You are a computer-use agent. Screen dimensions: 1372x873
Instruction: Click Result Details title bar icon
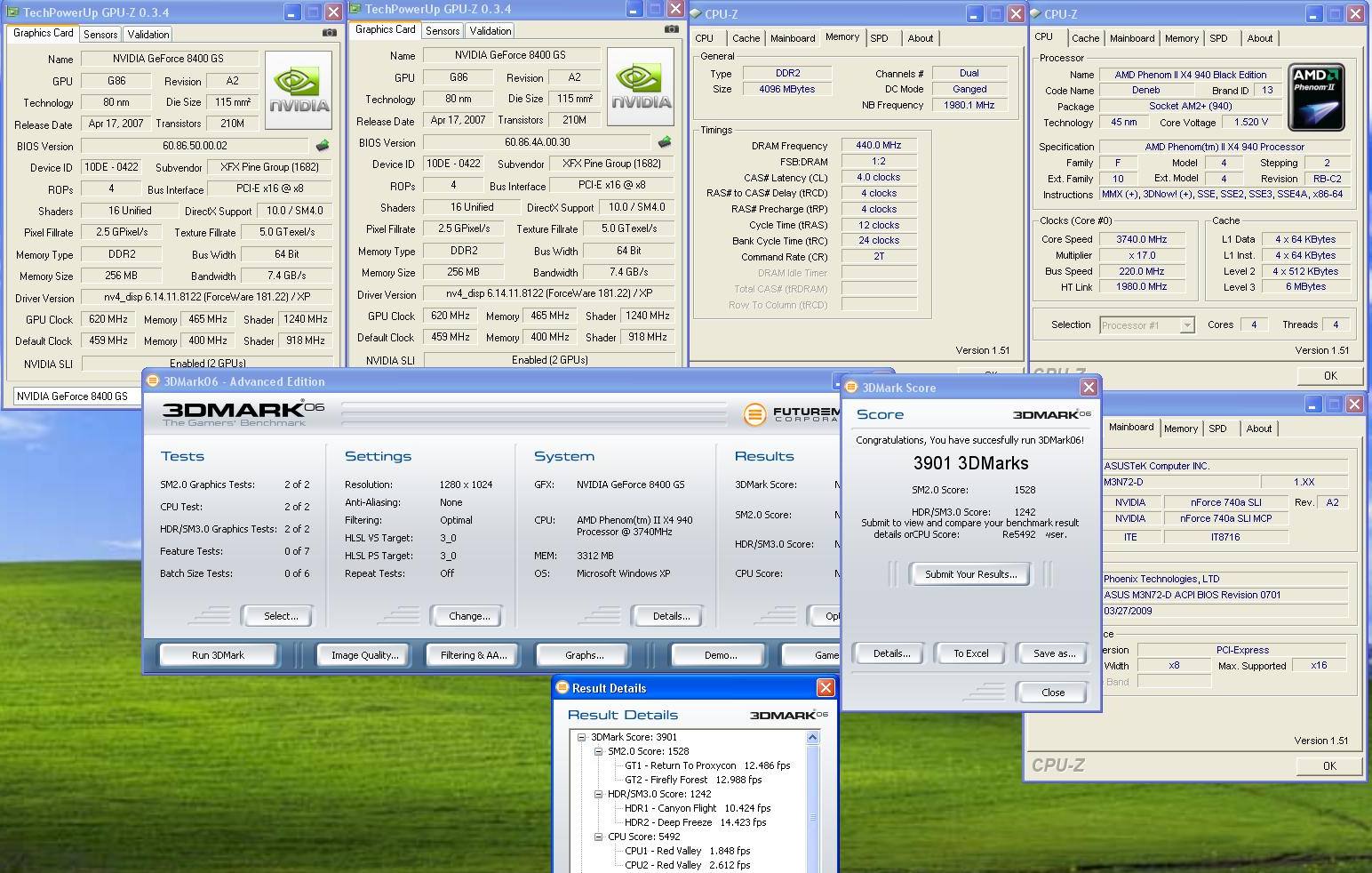pyautogui.click(x=562, y=687)
